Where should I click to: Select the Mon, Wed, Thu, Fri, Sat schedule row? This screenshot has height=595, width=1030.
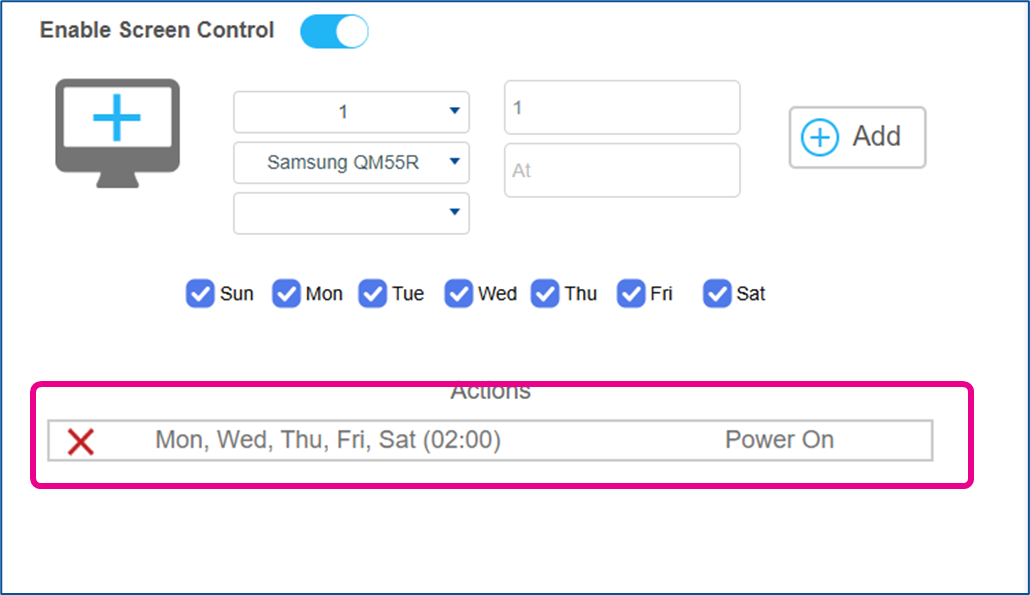coord(490,440)
